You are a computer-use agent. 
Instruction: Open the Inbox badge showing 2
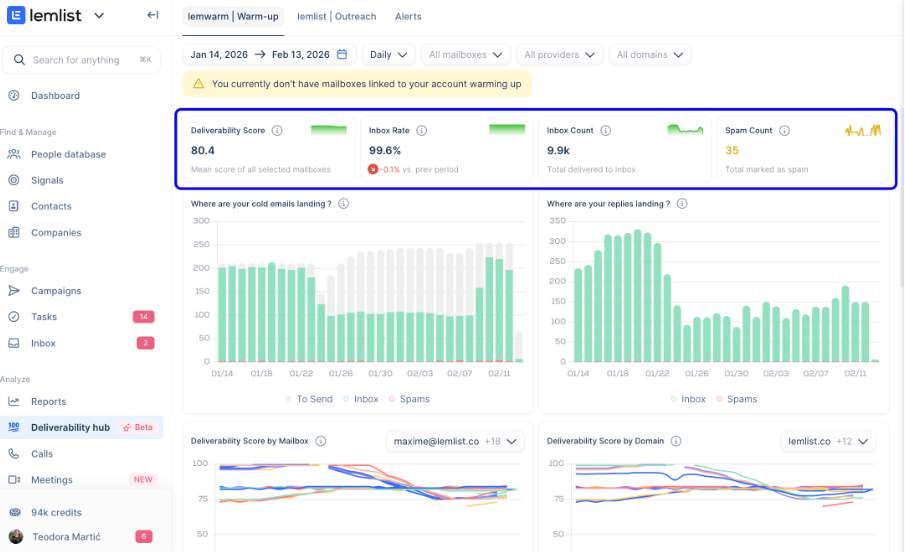(145, 343)
